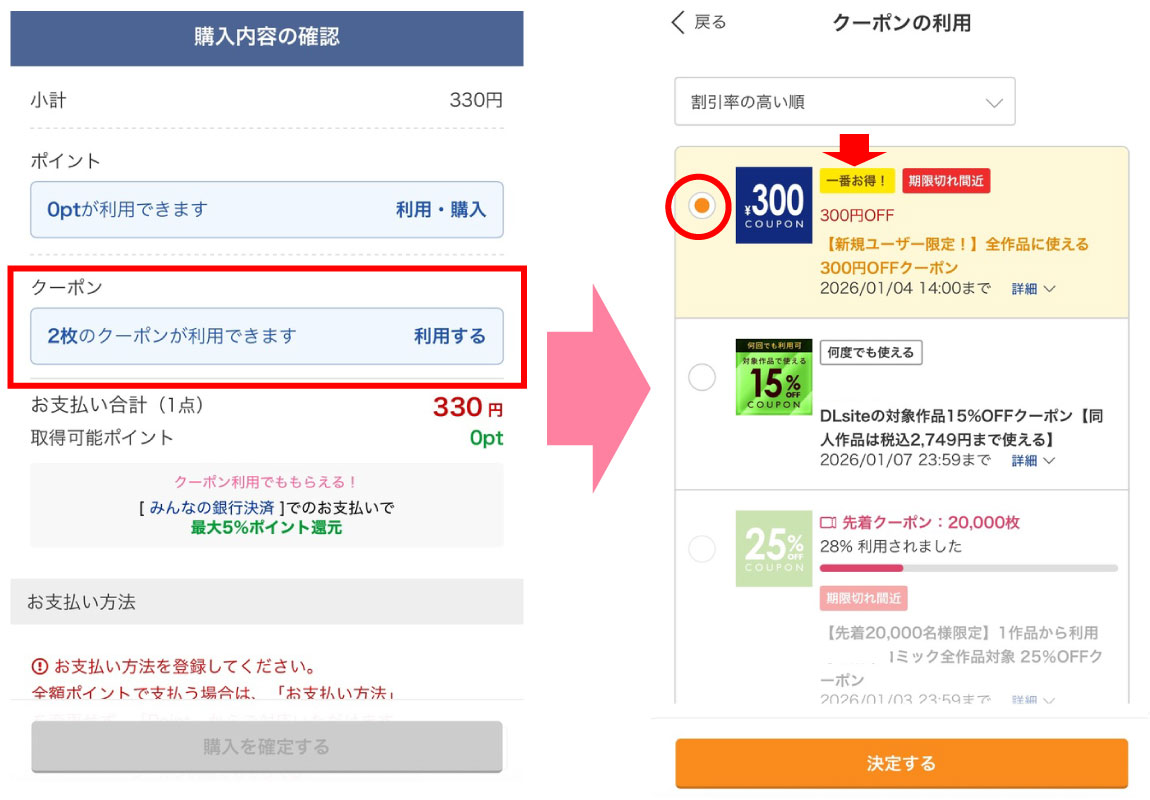The image size is (1150, 800).
Task: Click the 期限切れ間近 red badge
Action: pos(945,181)
